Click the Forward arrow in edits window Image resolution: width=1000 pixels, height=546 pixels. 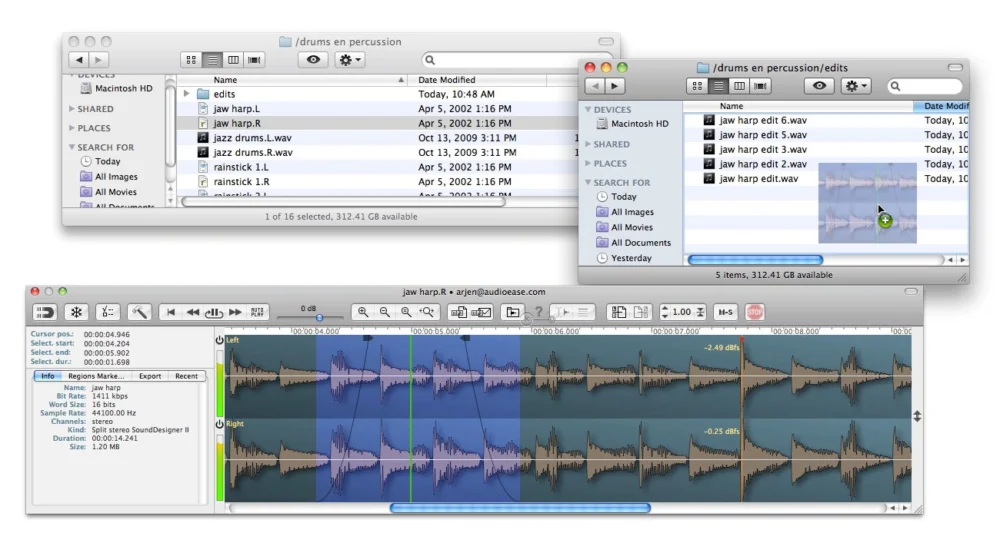point(615,86)
